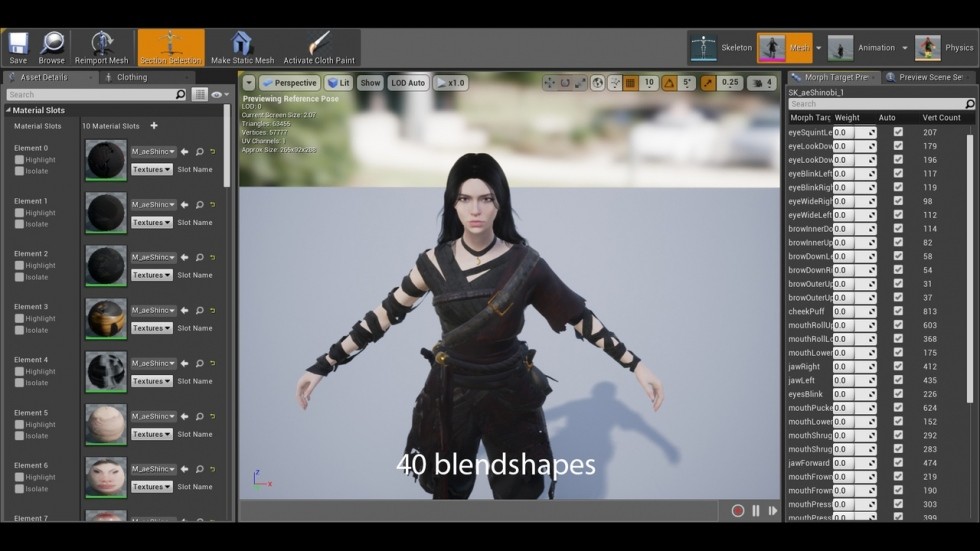Screen dimensions: 980x551
Task: Step forward one frame in preview
Action: tap(773, 510)
